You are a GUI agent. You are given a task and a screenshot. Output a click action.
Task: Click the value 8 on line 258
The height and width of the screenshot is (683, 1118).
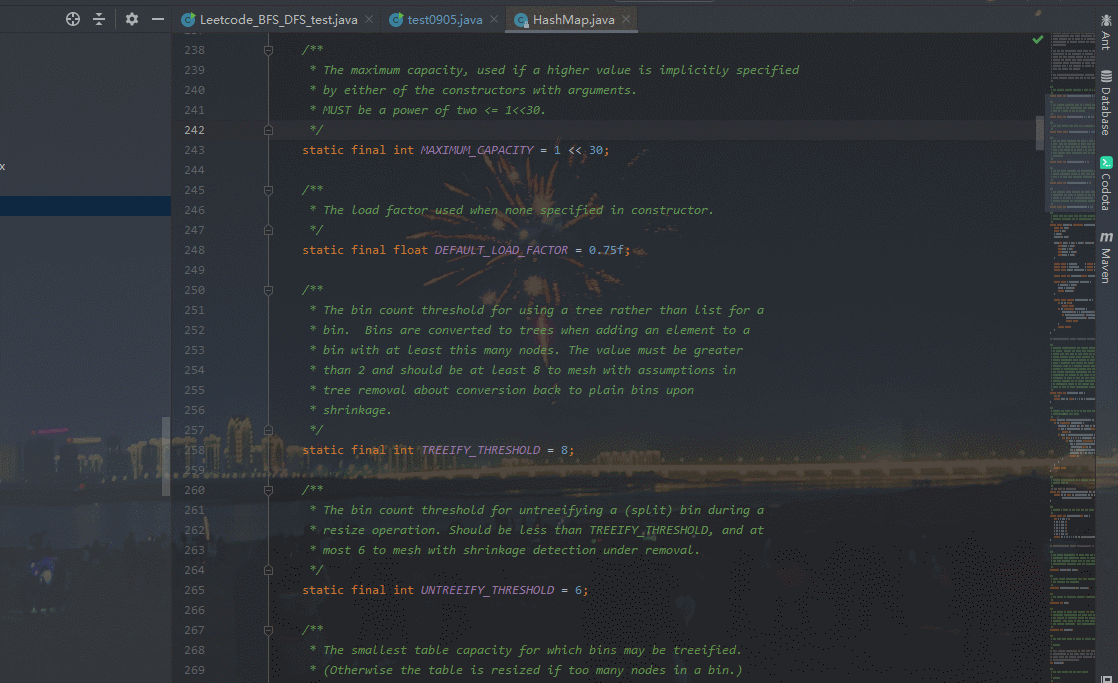click(564, 451)
